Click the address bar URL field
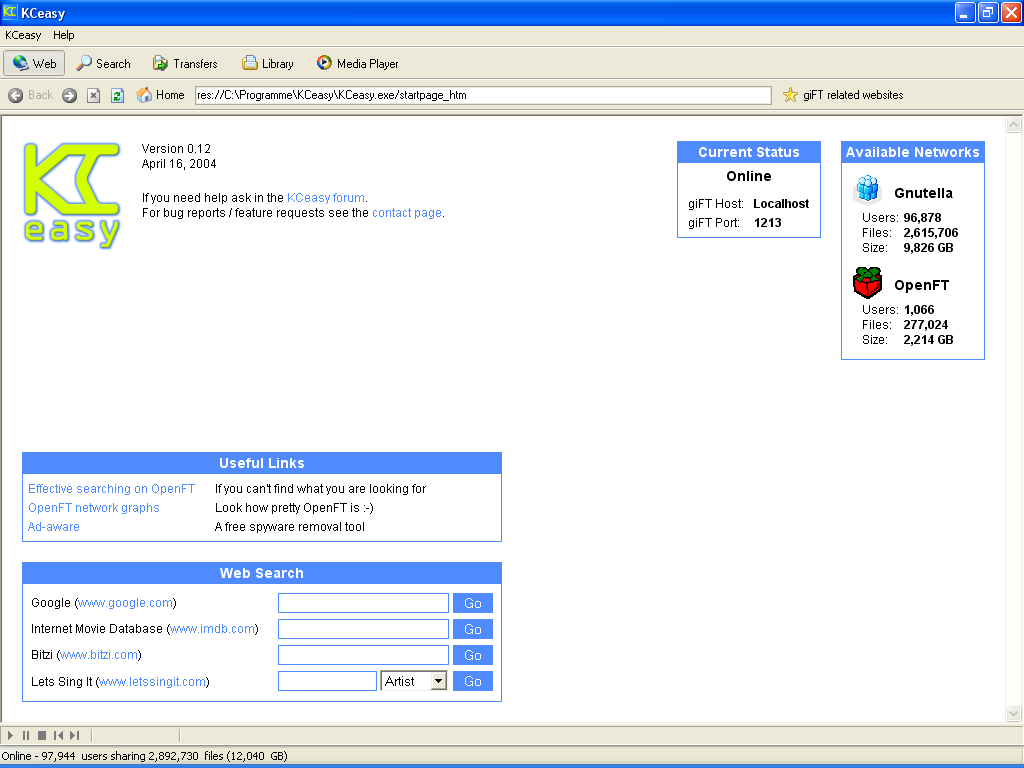This screenshot has height=768, width=1024. [x=483, y=95]
